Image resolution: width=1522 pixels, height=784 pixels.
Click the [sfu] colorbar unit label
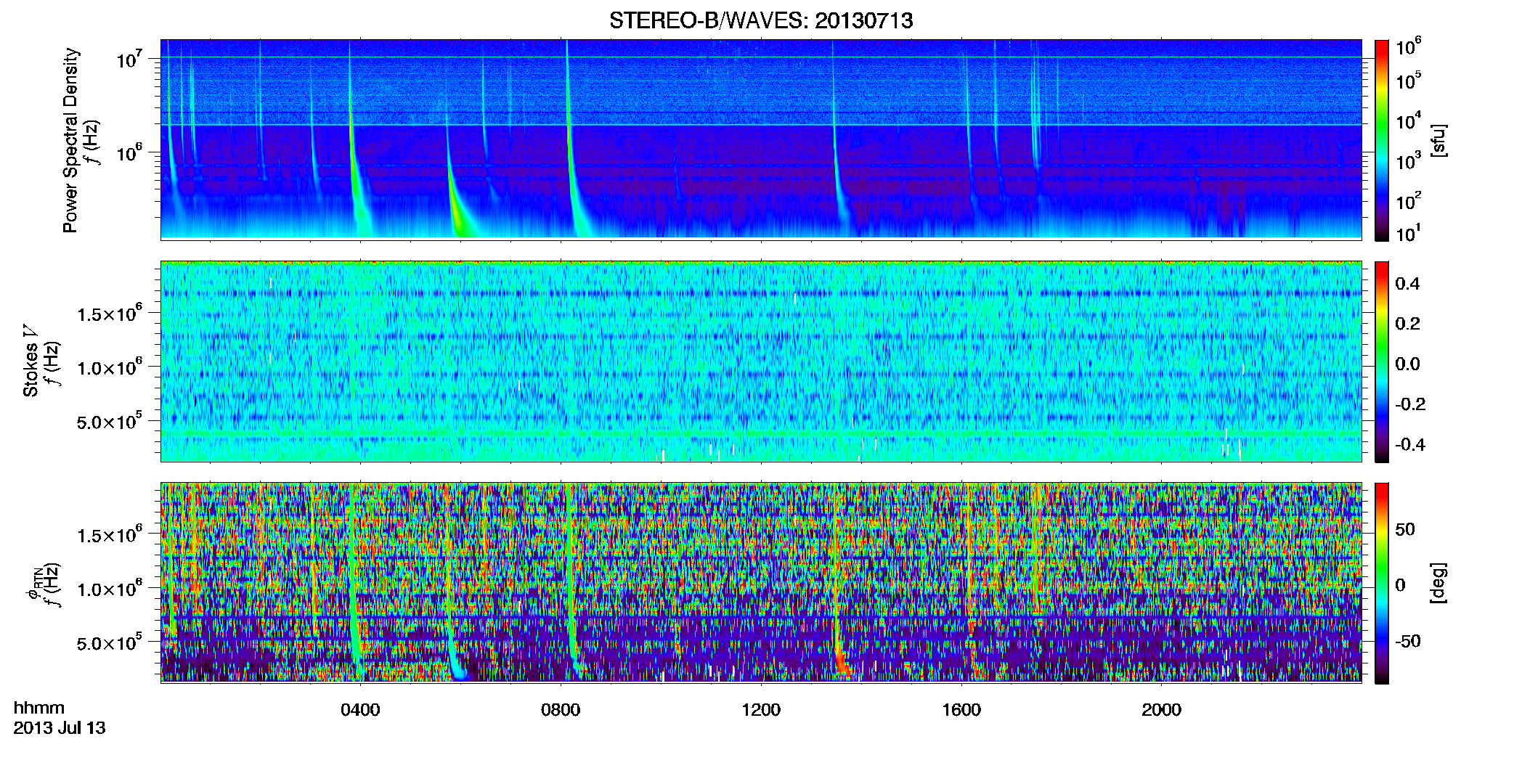(1438, 140)
